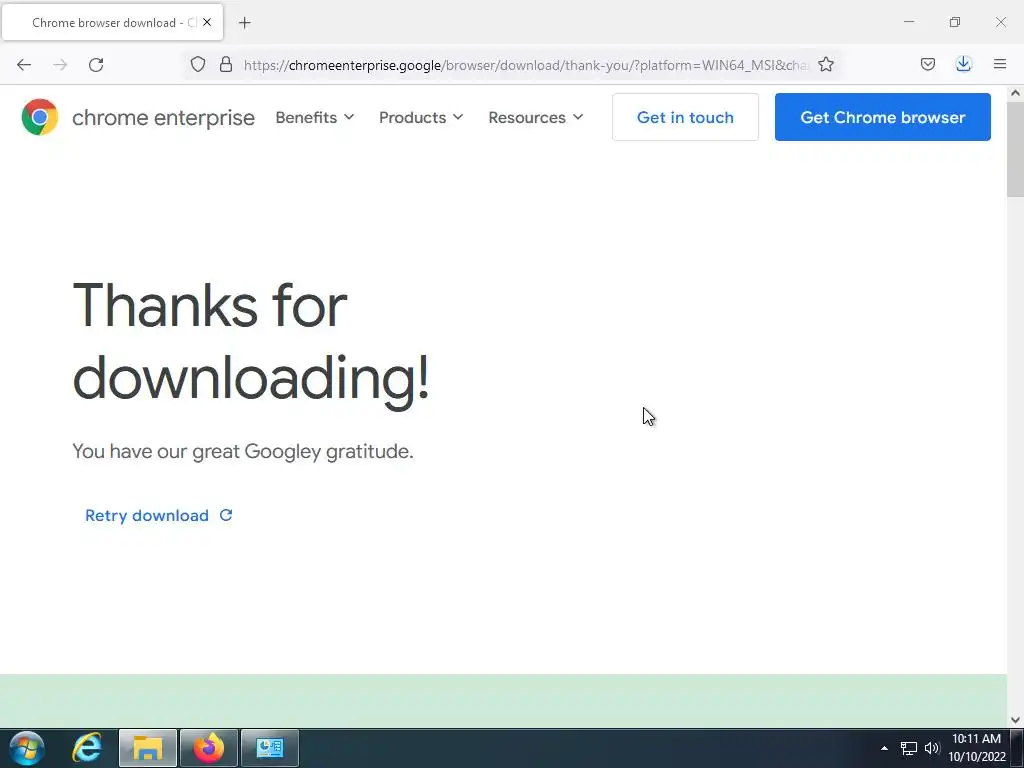Click the chrome enterprise brand text
This screenshot has height=768, width=1024.
[163, 118]
